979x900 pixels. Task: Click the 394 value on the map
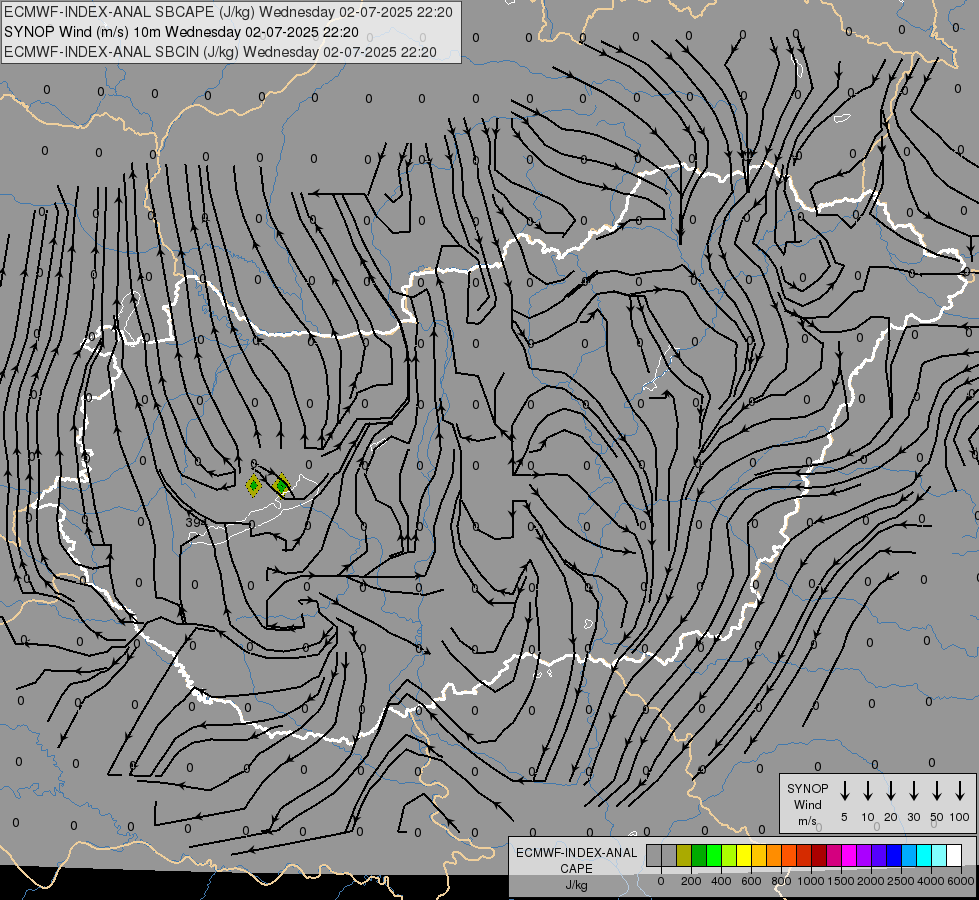195,522
